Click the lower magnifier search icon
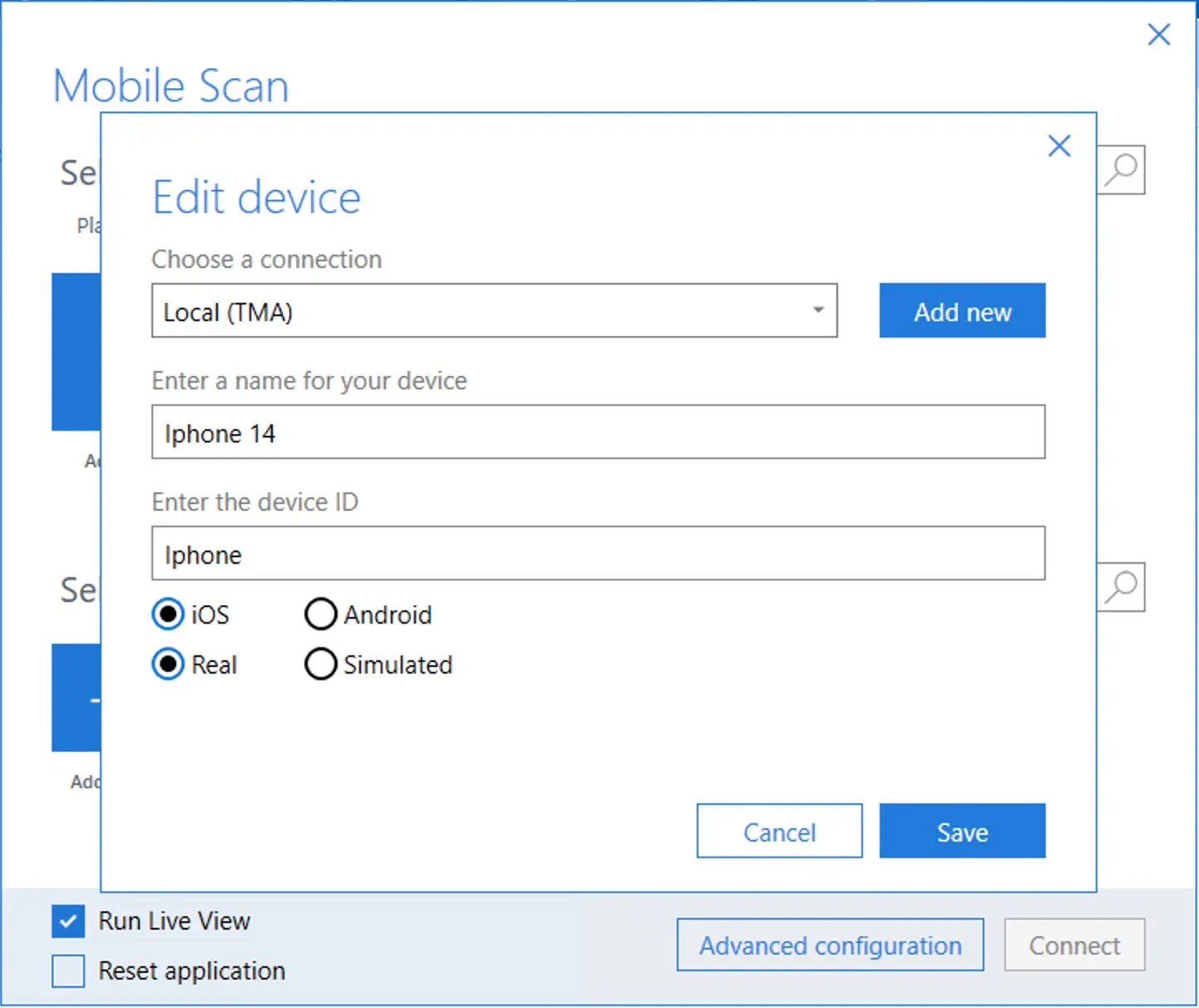The image size is (1199, 1008). [1122, 587]
